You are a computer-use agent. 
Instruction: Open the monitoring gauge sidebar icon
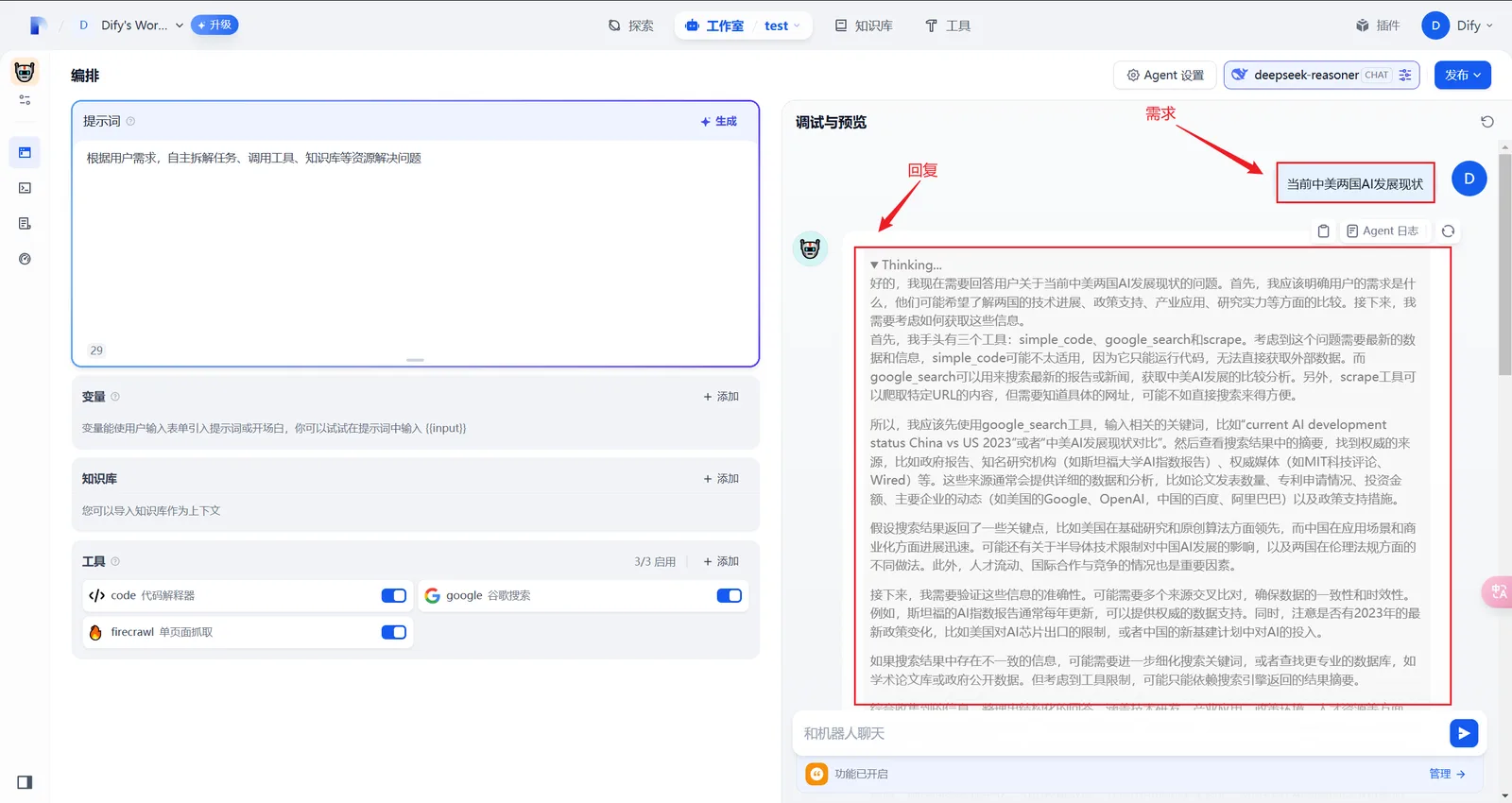point(25,259)
